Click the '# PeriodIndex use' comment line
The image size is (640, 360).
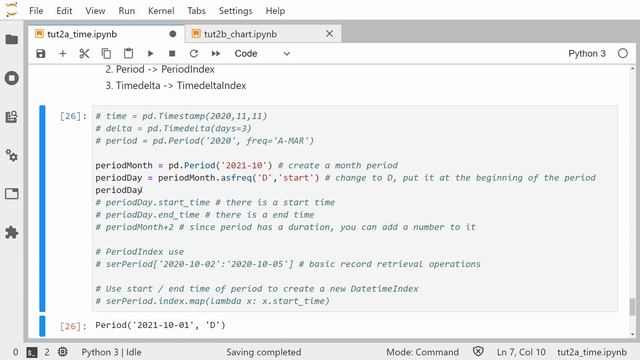point(140,251)
